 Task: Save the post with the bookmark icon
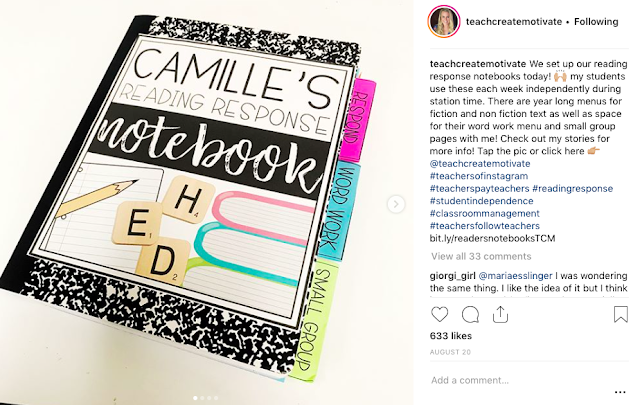point(620,314)
